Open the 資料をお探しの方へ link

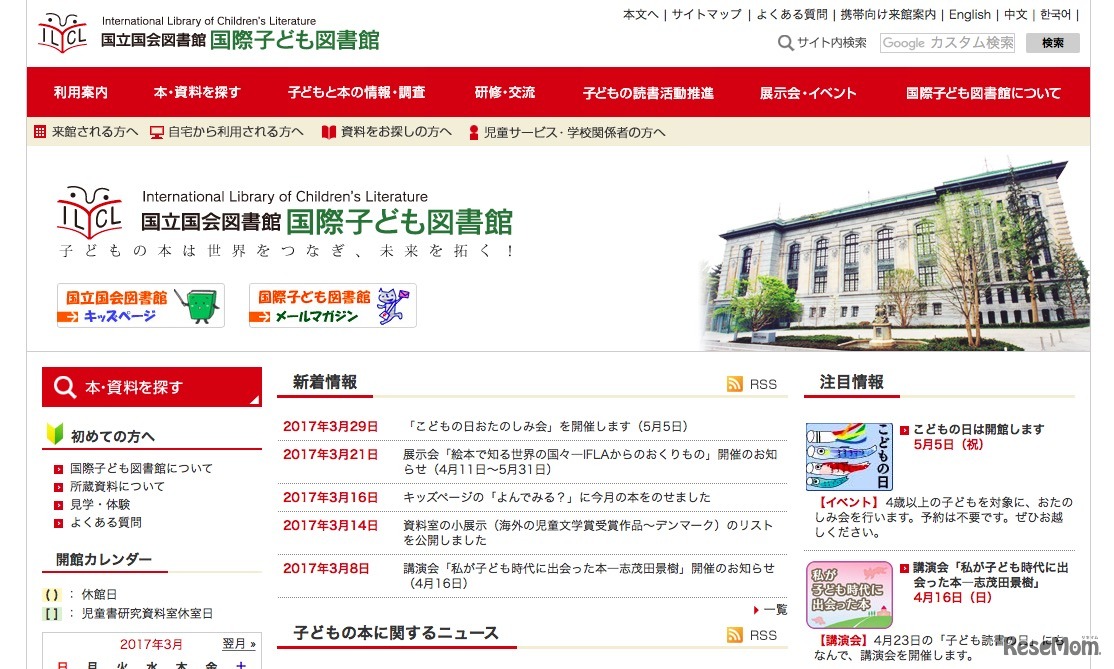click(x=396, y=131)
